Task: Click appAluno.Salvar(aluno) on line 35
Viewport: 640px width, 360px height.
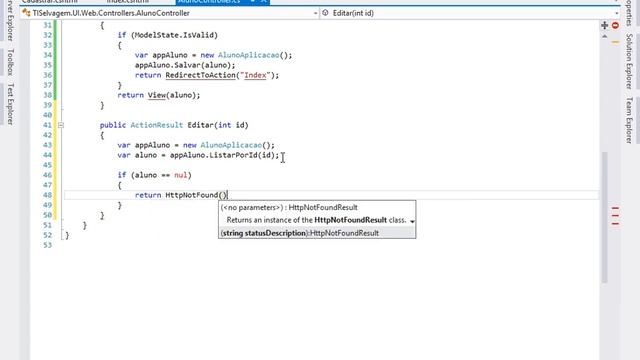Action: (184, 65)
